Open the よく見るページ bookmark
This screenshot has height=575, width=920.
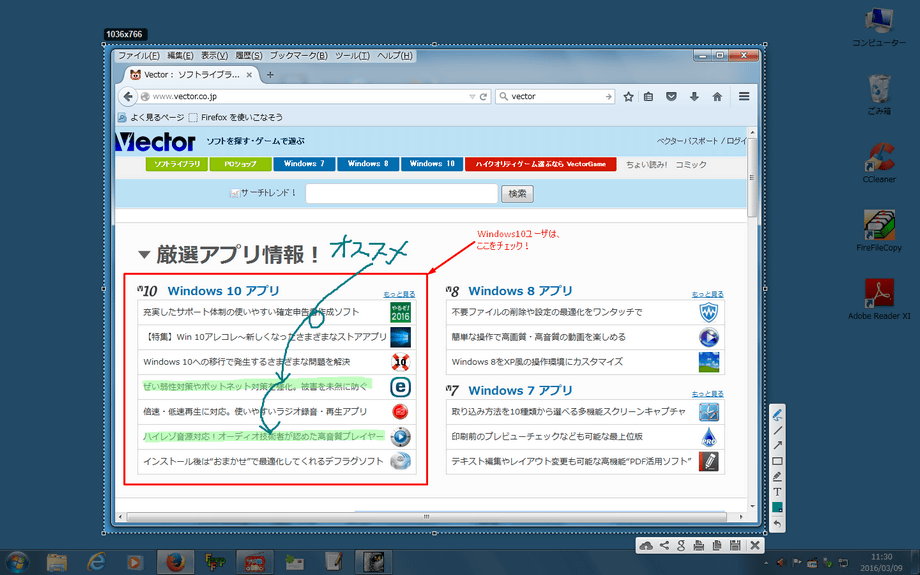151,117
